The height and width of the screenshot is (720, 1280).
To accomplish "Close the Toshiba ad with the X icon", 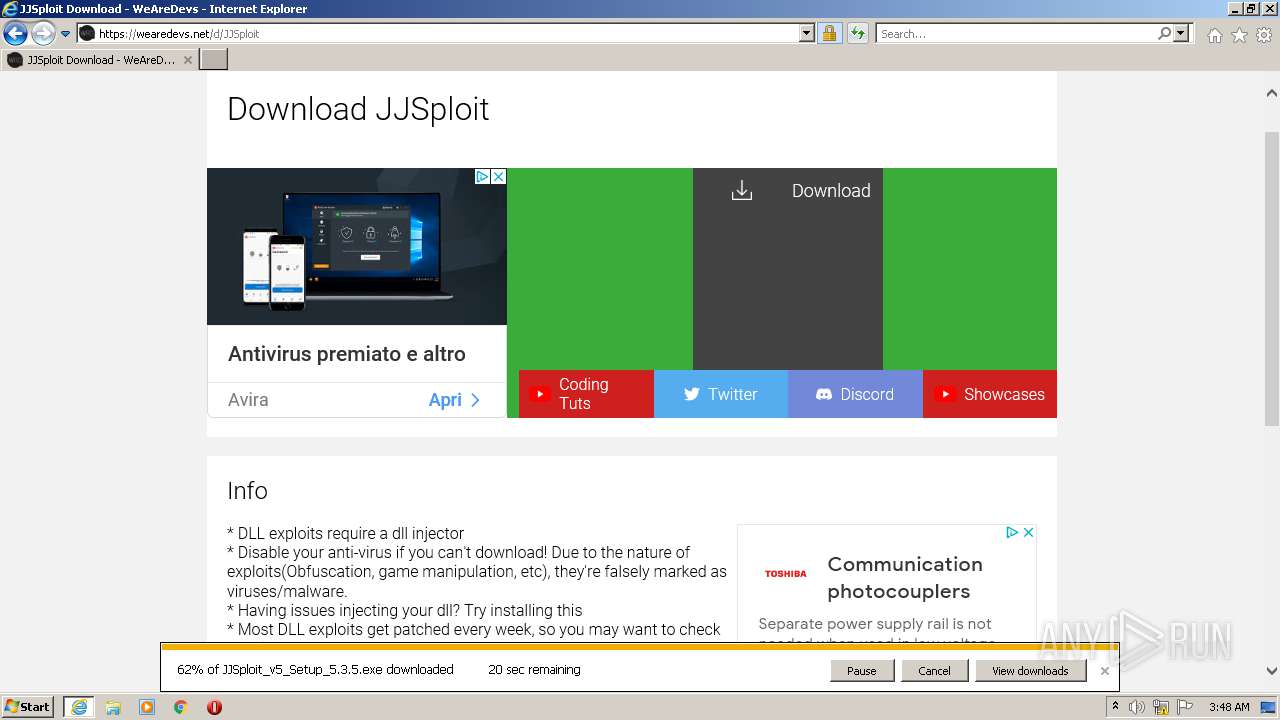I will [x=1028, y=532].
